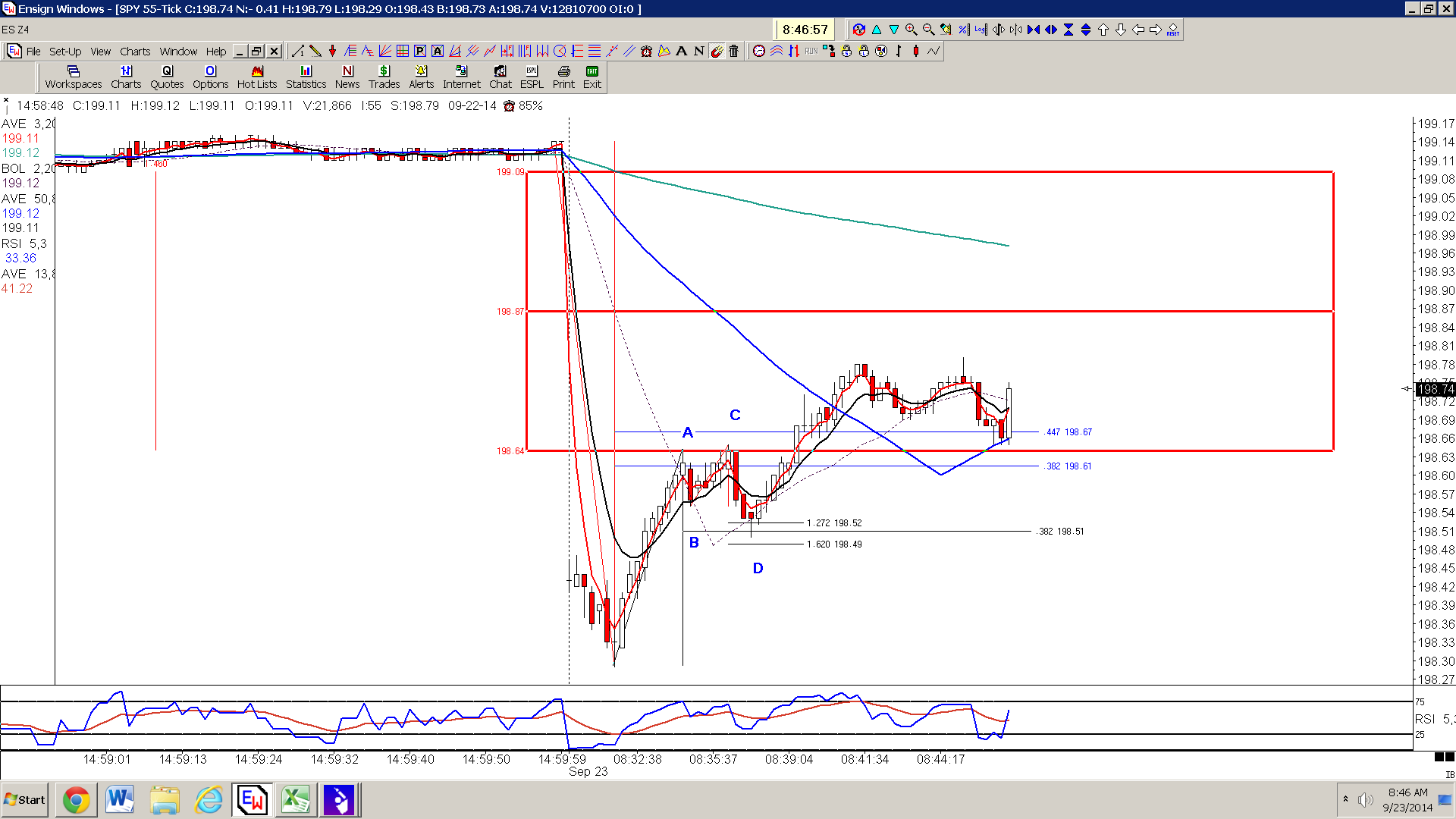
Task: Toggle the percent scale button
Action: [x=963, y=30]
